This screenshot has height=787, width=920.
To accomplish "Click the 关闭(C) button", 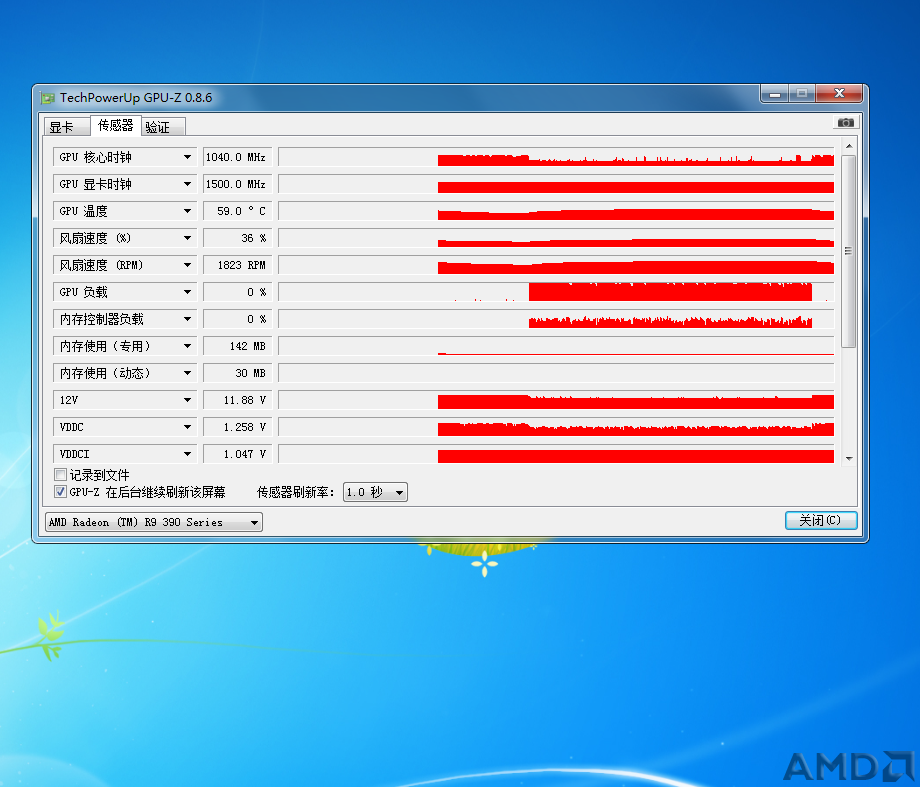I will click(x=821, y=521).
